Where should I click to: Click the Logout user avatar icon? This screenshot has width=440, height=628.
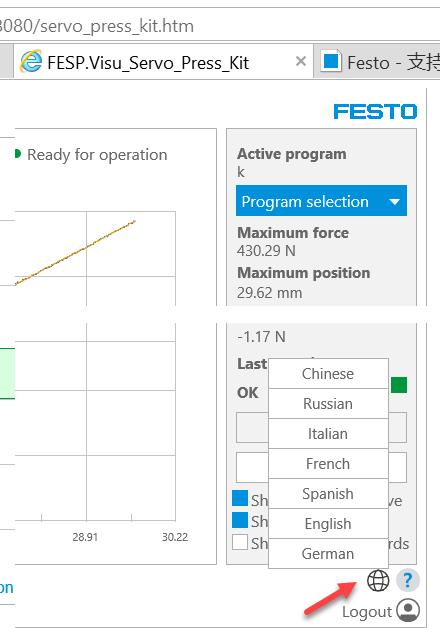pos(408,610)
